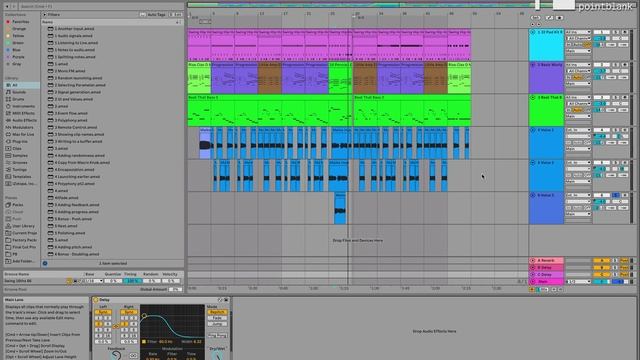
Task: Select the Main track header
Action: (x=547, y=282)
